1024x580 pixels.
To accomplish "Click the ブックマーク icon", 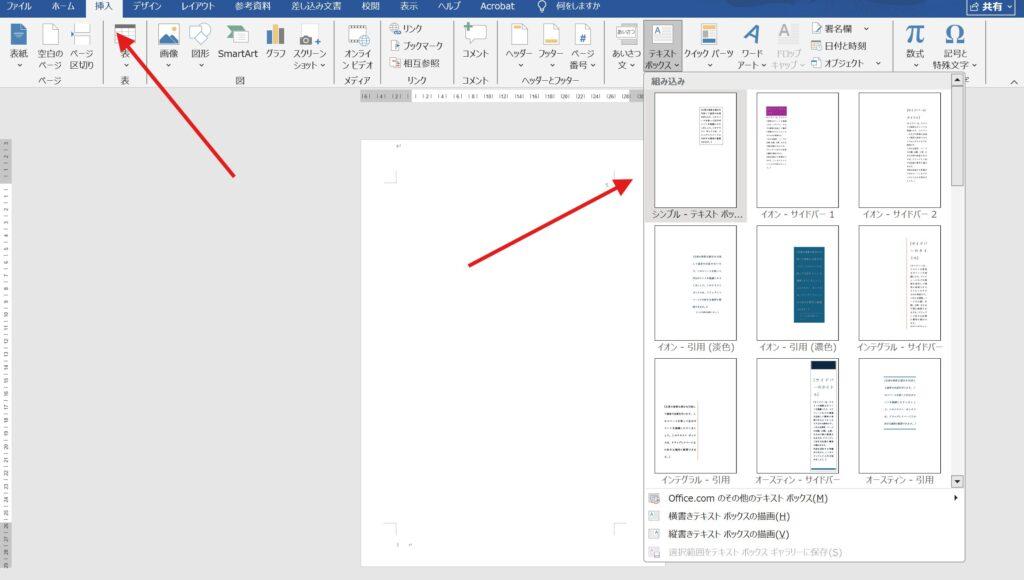I will point(417,46).
